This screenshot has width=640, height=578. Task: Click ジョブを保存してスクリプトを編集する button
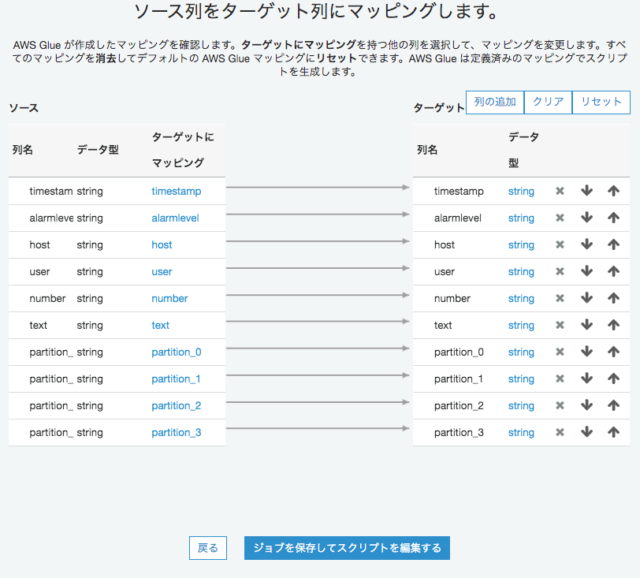(347, 548)
